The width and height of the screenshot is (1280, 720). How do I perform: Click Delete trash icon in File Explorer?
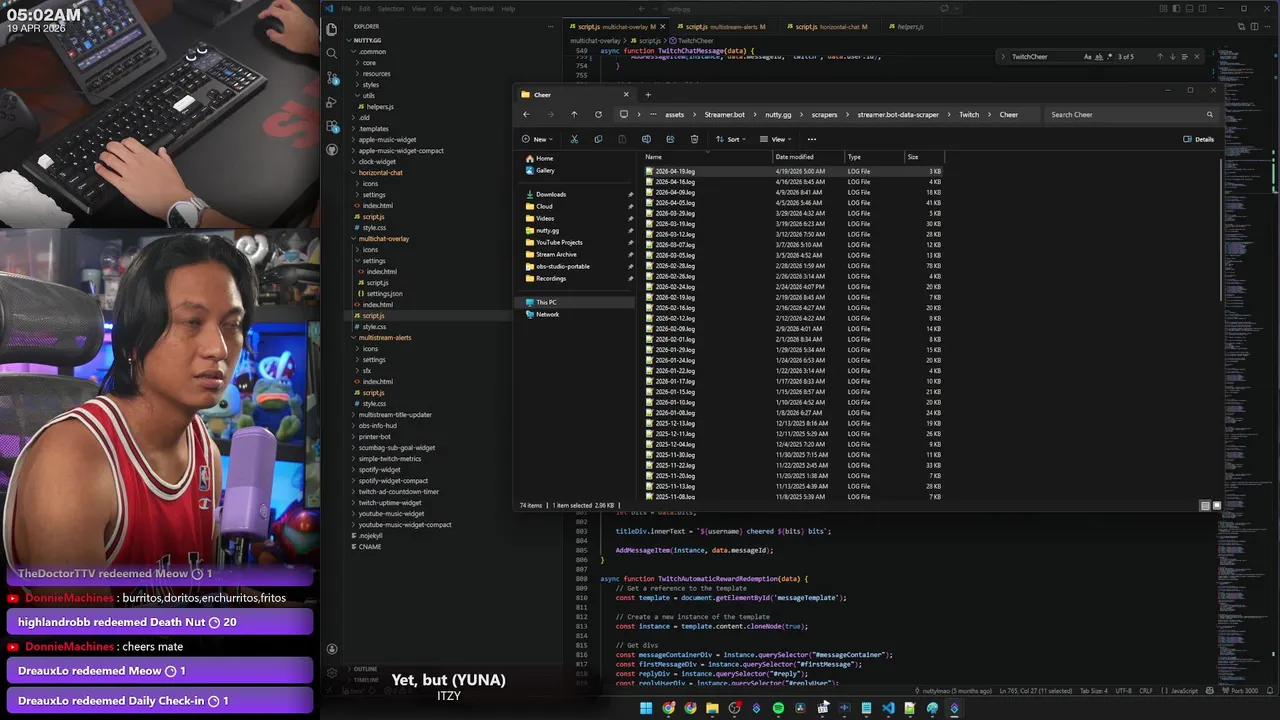pyautogui.click(x=694, y=139)
